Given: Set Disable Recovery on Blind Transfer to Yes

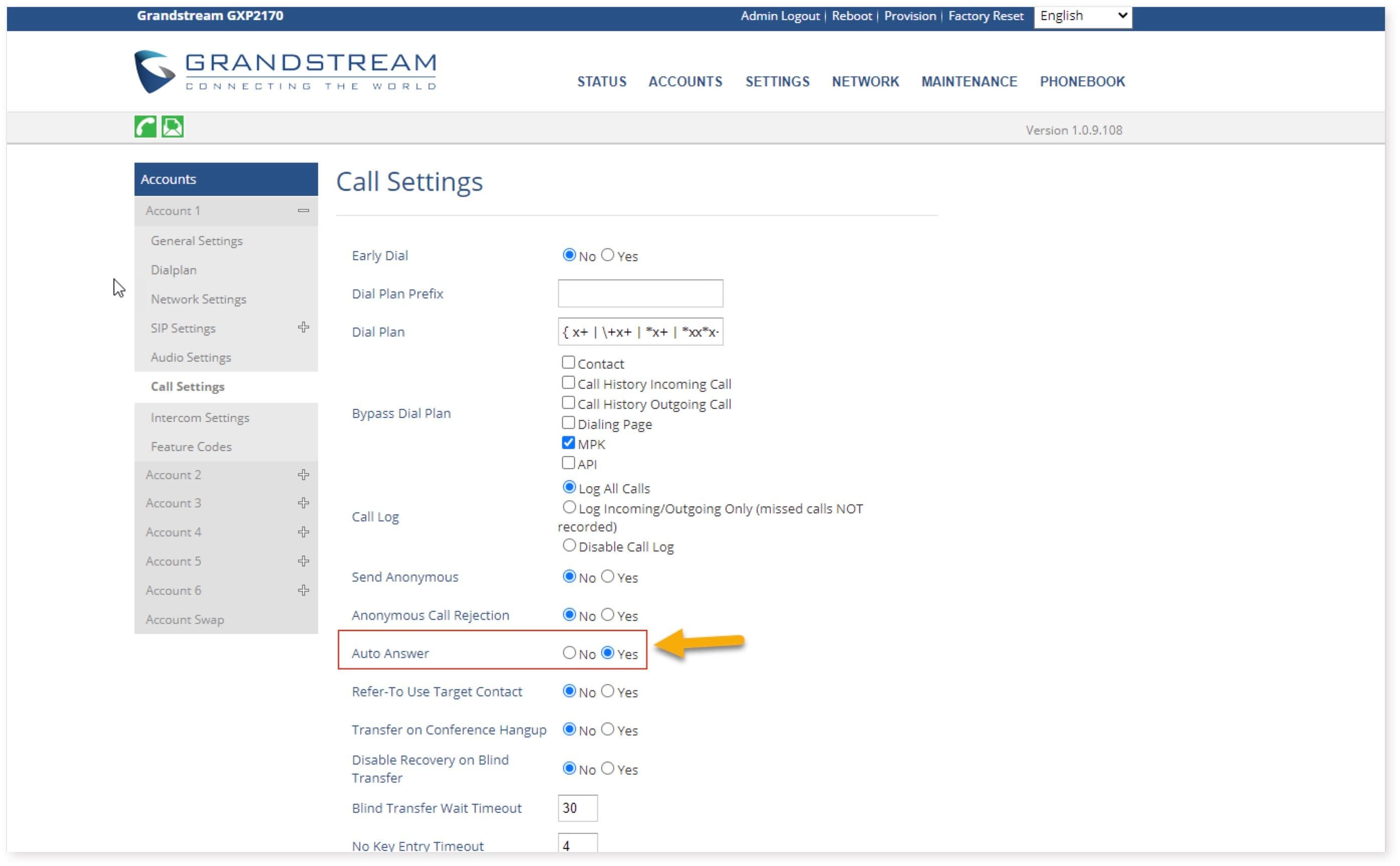Looking at the screenshot, I should coord(607,769).
